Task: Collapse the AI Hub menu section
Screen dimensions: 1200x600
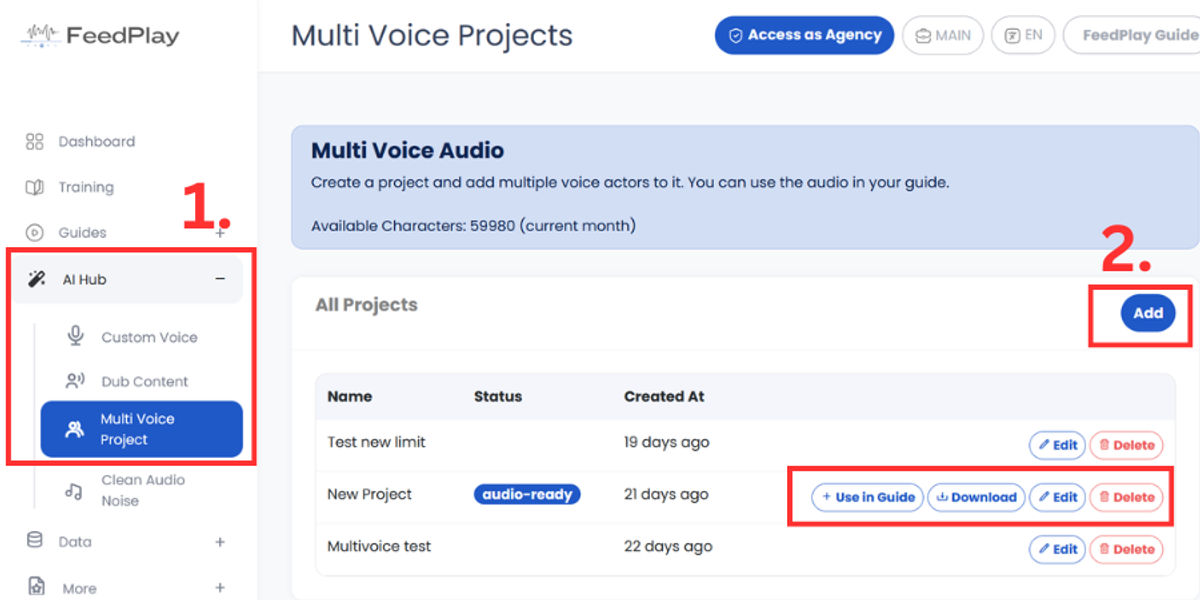Action: point(220,280)
